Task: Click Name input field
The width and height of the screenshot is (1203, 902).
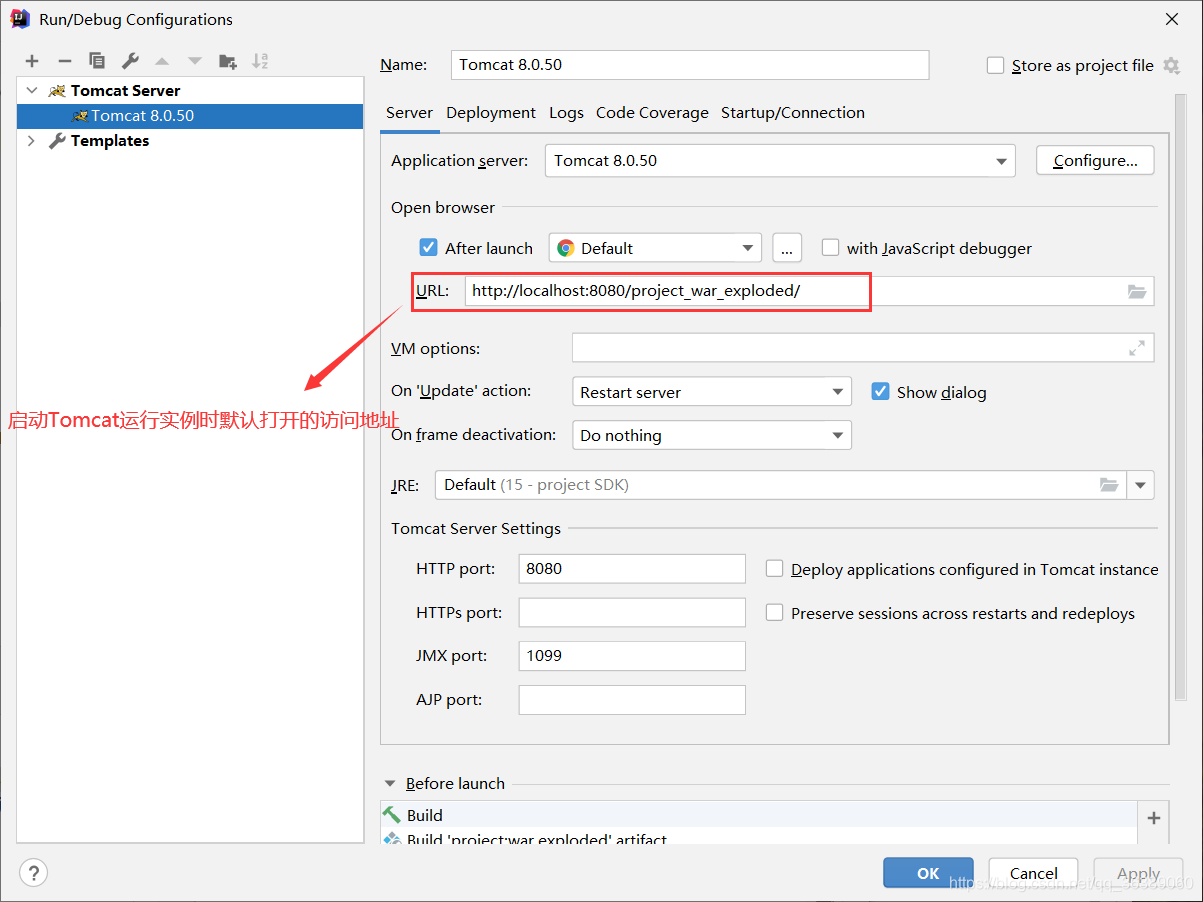Action: (690, 65)
